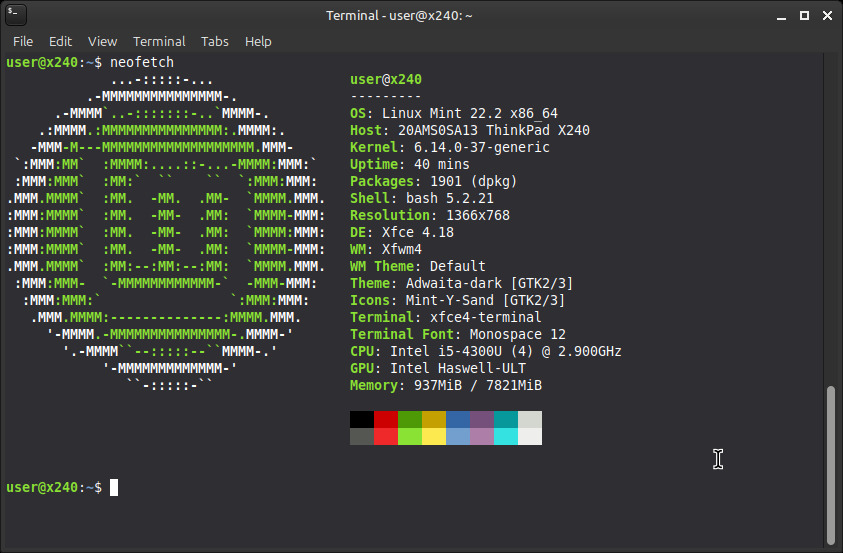Click kernel version '6.14.0-37-generic'
Screen dimensions: 843x553
pos(482,147)
